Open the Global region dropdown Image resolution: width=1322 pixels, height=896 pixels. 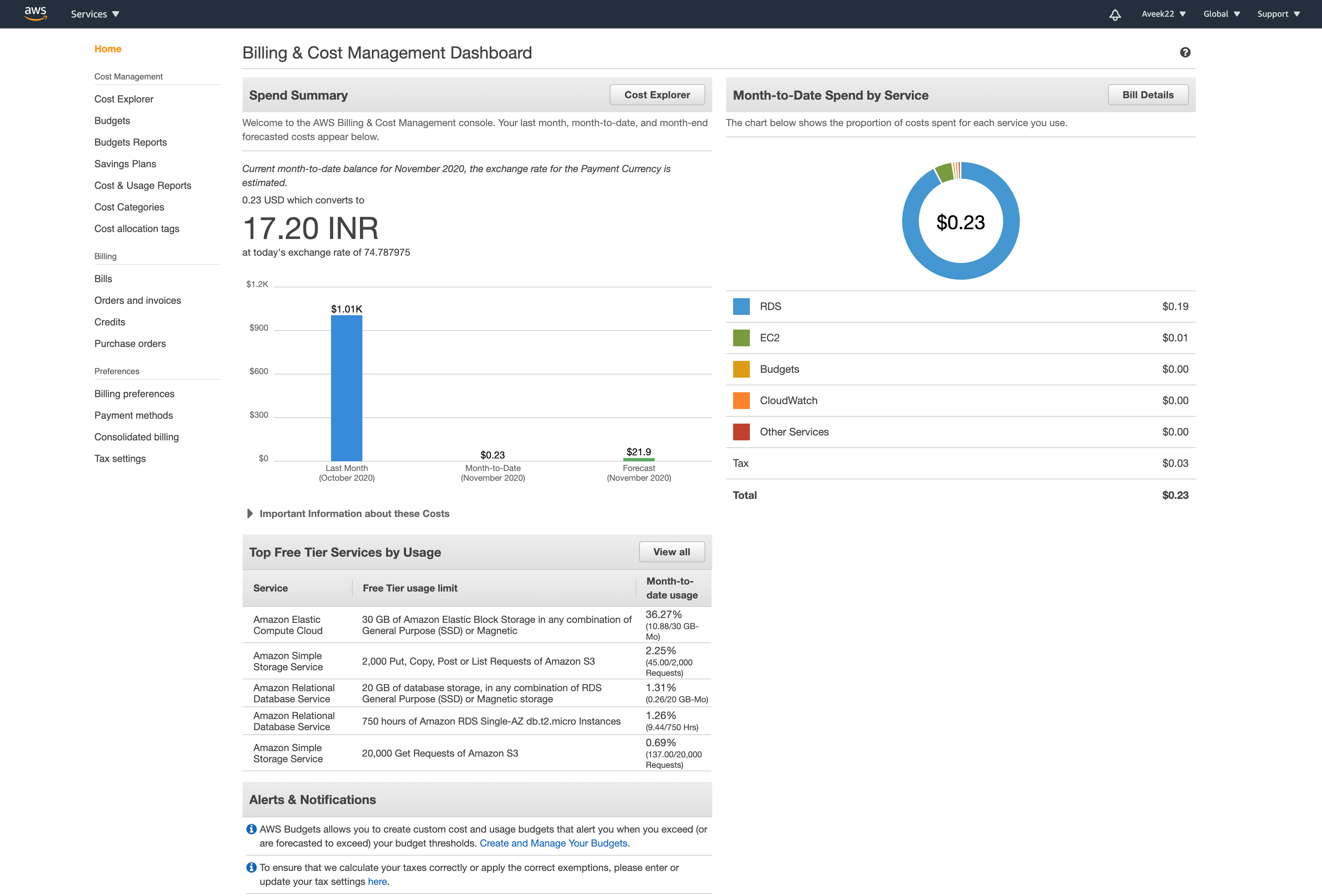(1221, 14)
